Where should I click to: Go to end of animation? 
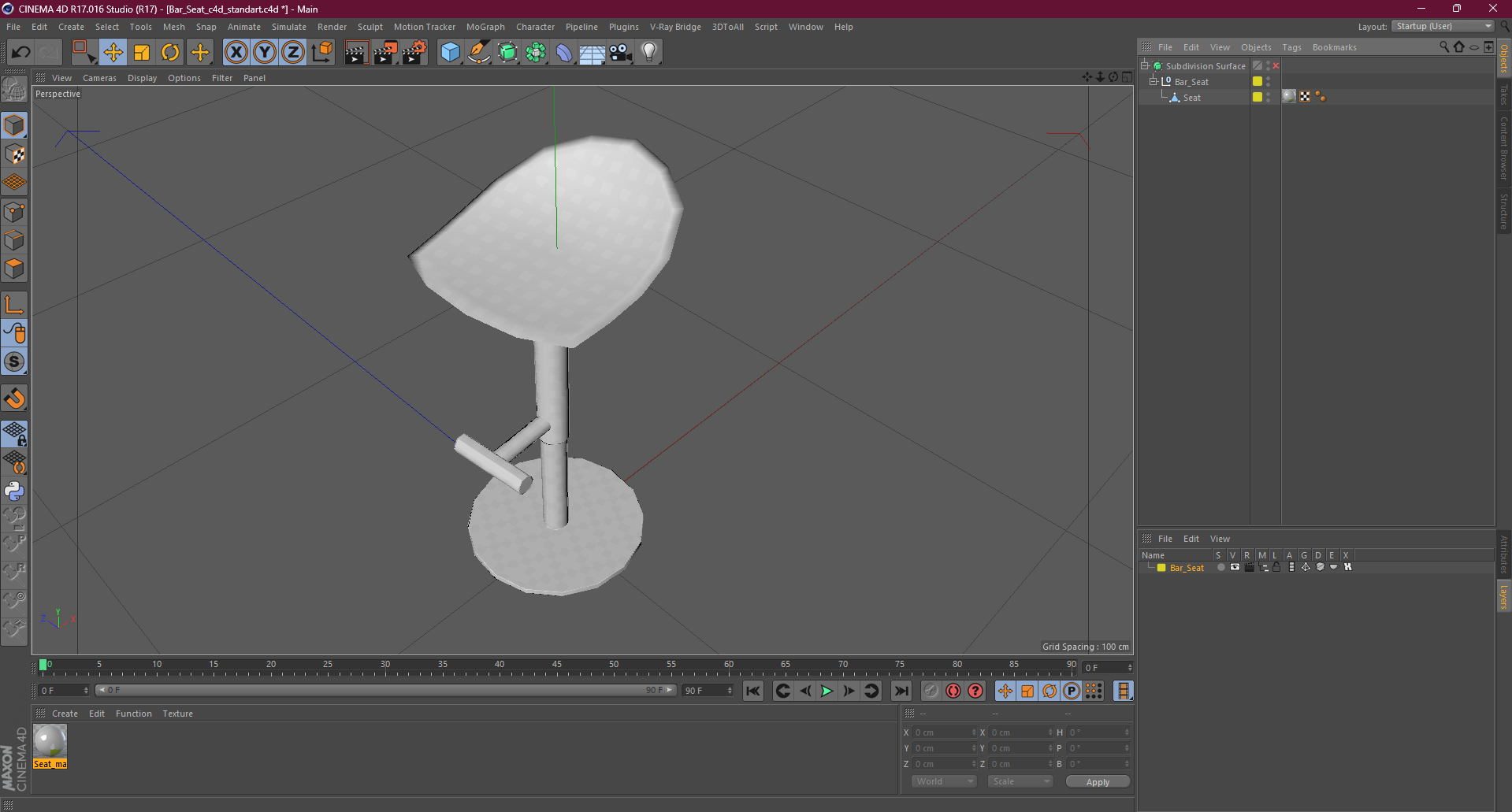901,691
